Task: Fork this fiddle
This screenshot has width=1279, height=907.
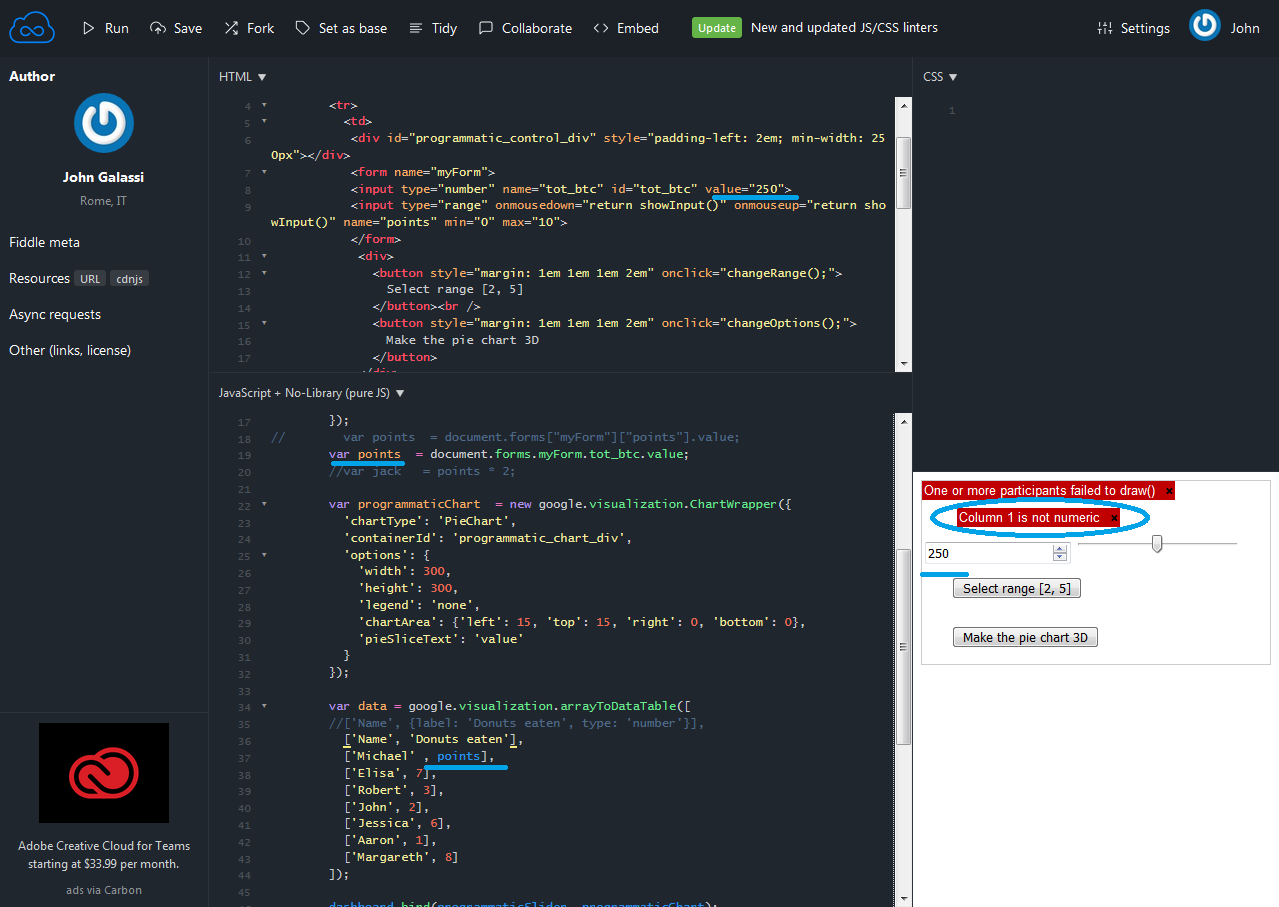Action: tap(249, 28)
